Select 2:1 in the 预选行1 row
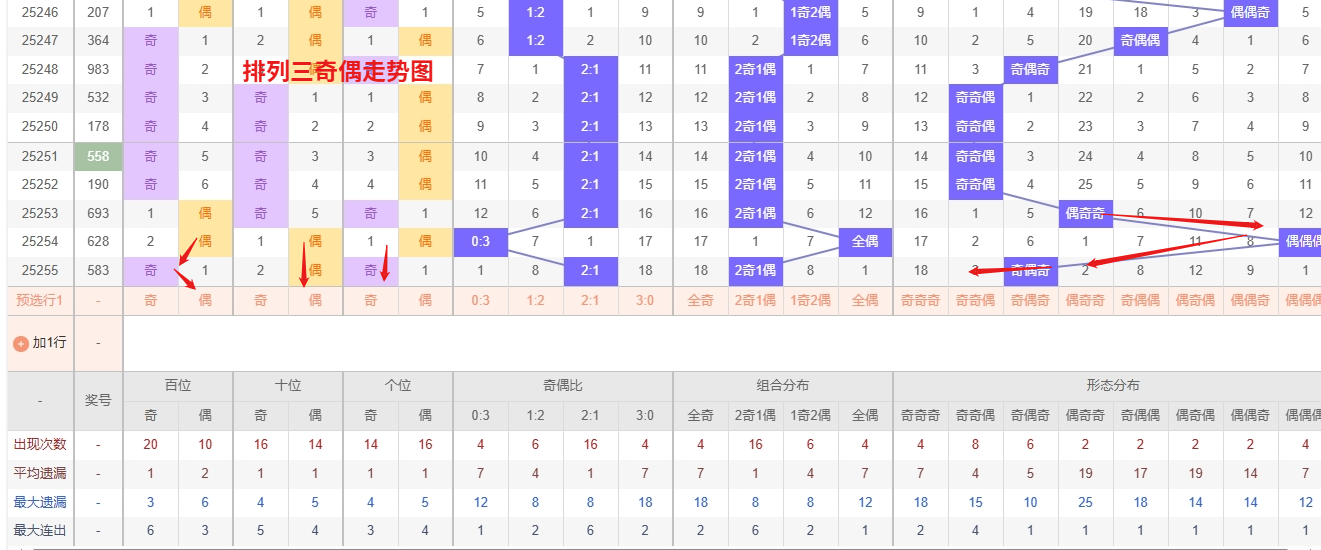Viewport: 1321px width, 550px height. coord(590,300)
